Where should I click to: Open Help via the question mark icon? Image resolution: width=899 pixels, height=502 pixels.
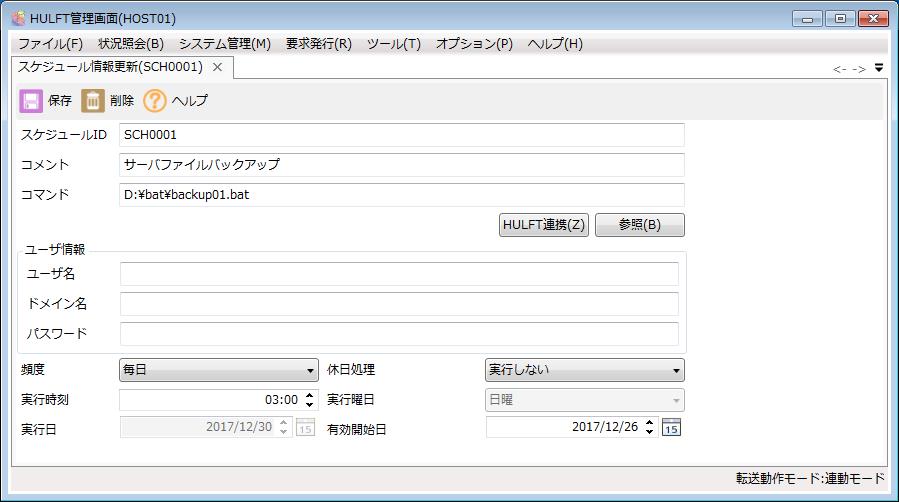click(154, 101)
